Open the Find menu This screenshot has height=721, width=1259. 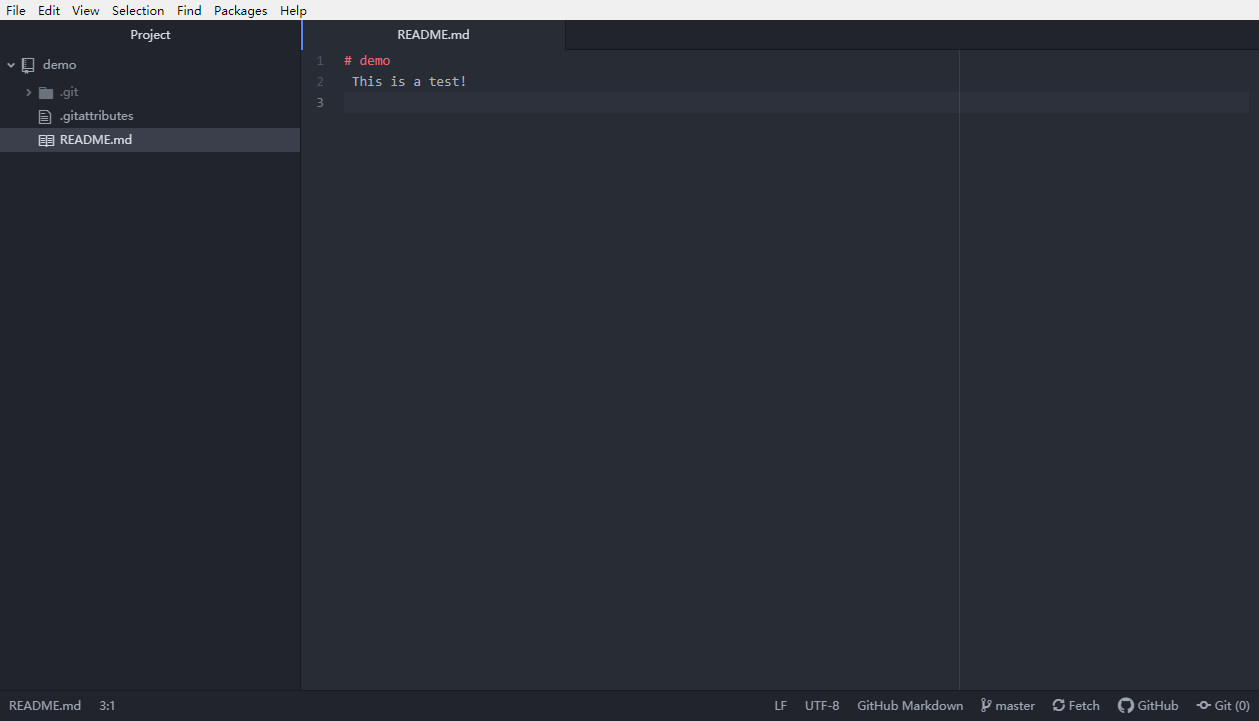click(x=189, y=10)
